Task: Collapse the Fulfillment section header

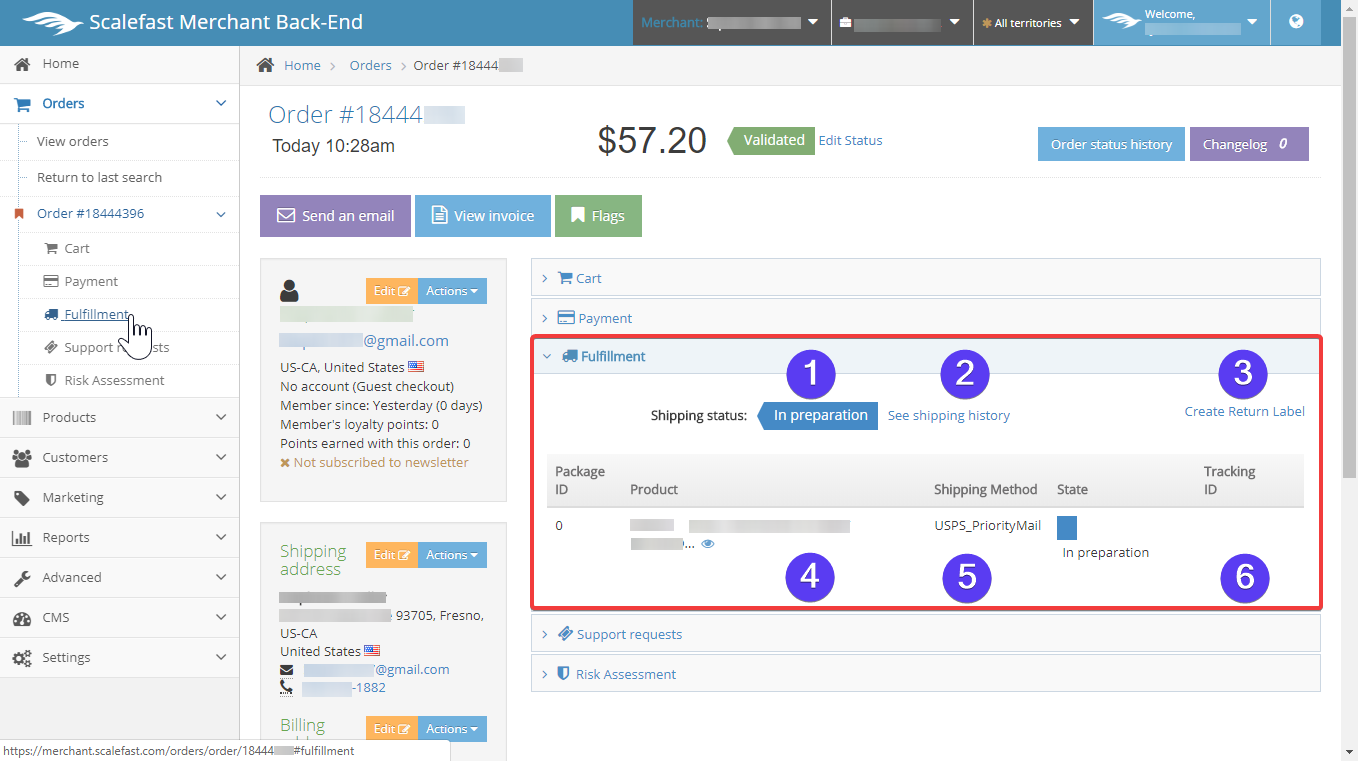Action: click(x=612, y=356)
